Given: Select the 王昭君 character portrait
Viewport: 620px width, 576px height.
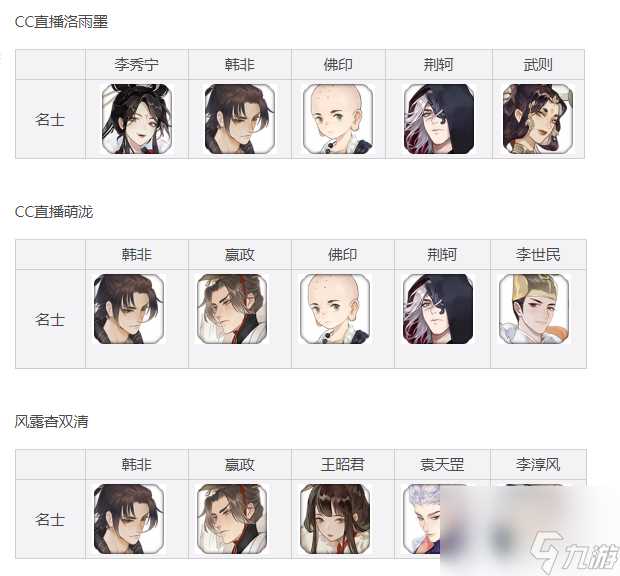Looking at the screenshot, I should coord(335,519).
